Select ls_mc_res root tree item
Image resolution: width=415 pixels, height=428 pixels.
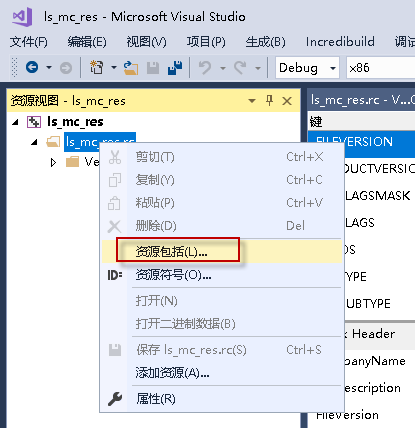click(x=75, y=122)
